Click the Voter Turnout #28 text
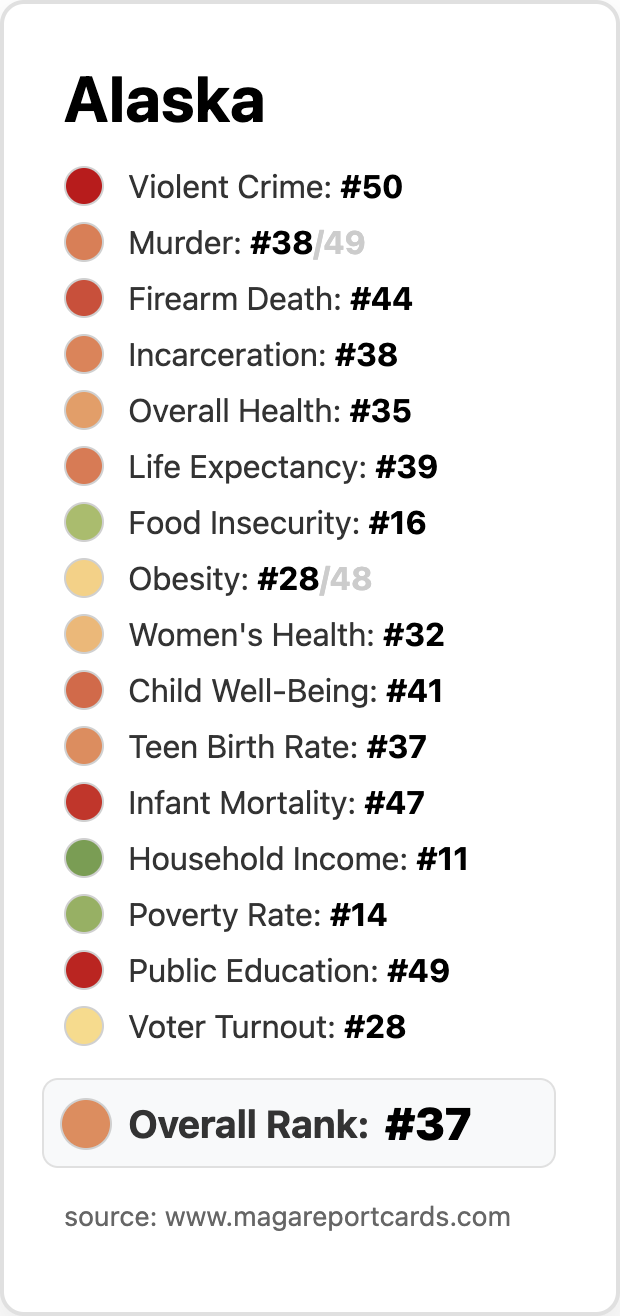The height and width of the screenshot is (1316, 620). (x=267, y=1027)
